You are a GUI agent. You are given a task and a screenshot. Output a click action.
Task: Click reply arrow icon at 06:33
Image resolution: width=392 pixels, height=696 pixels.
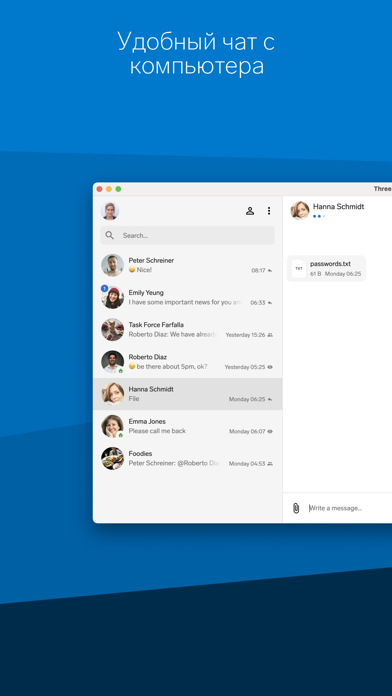(270, 303)
